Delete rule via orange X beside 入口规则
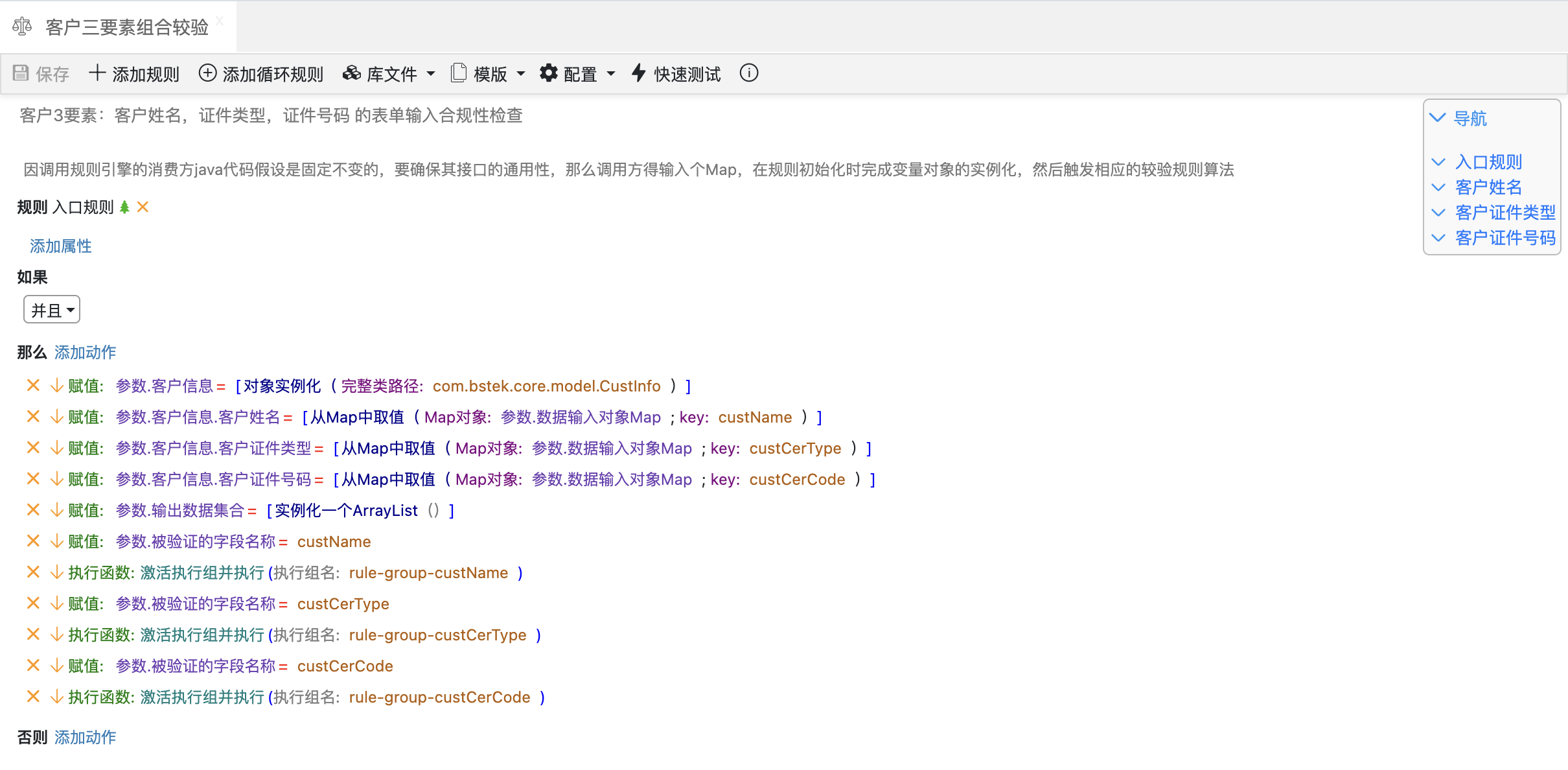This screenshot has width=1568, height=770. click(143, 207)
